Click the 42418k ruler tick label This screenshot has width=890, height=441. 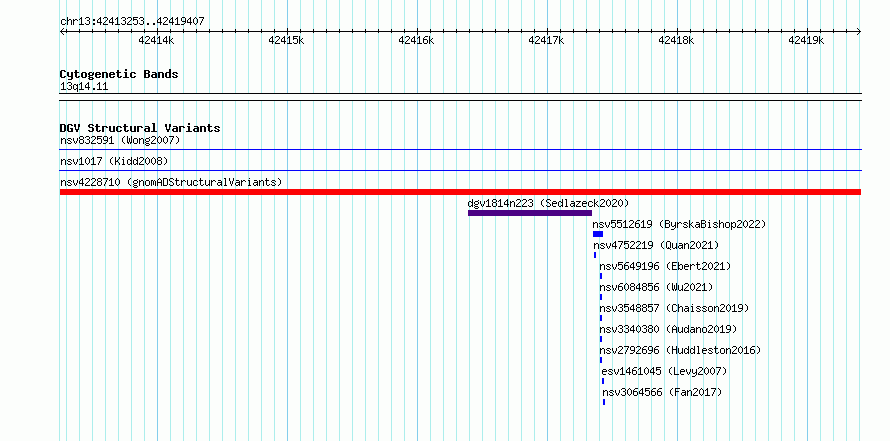coord(676,40)
